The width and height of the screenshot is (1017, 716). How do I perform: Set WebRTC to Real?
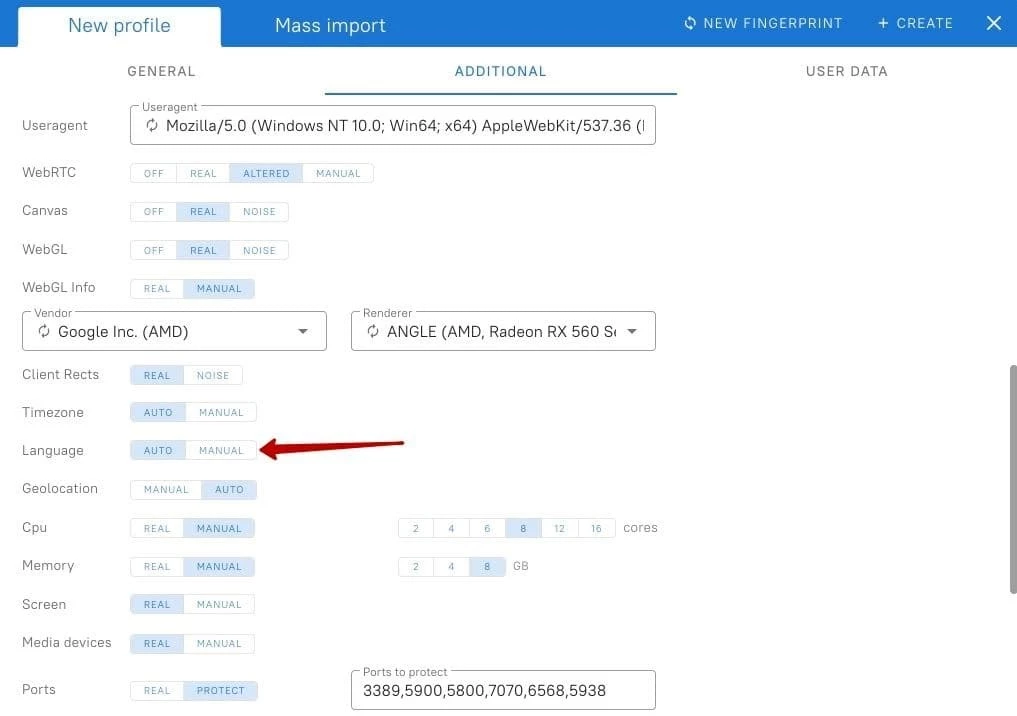click(203, 173)
